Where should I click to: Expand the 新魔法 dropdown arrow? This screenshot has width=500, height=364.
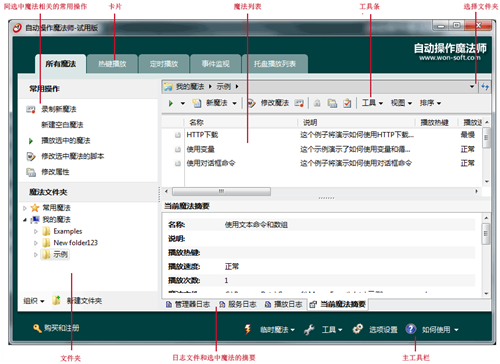[x=234, y=103]
